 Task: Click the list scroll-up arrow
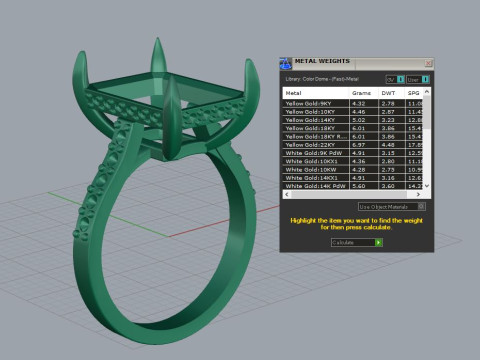click(x=427, y=92)
